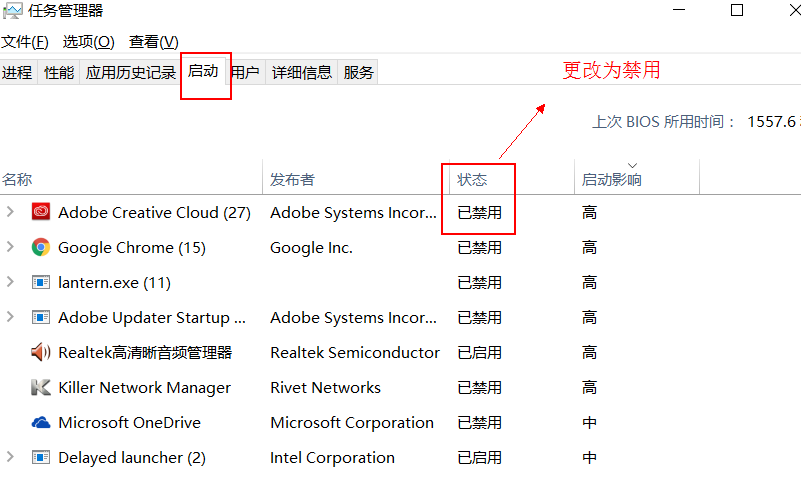Click the Microsoft OneDrive cloud icon
Screen dimensions: 801x481
tap(41, 422)
